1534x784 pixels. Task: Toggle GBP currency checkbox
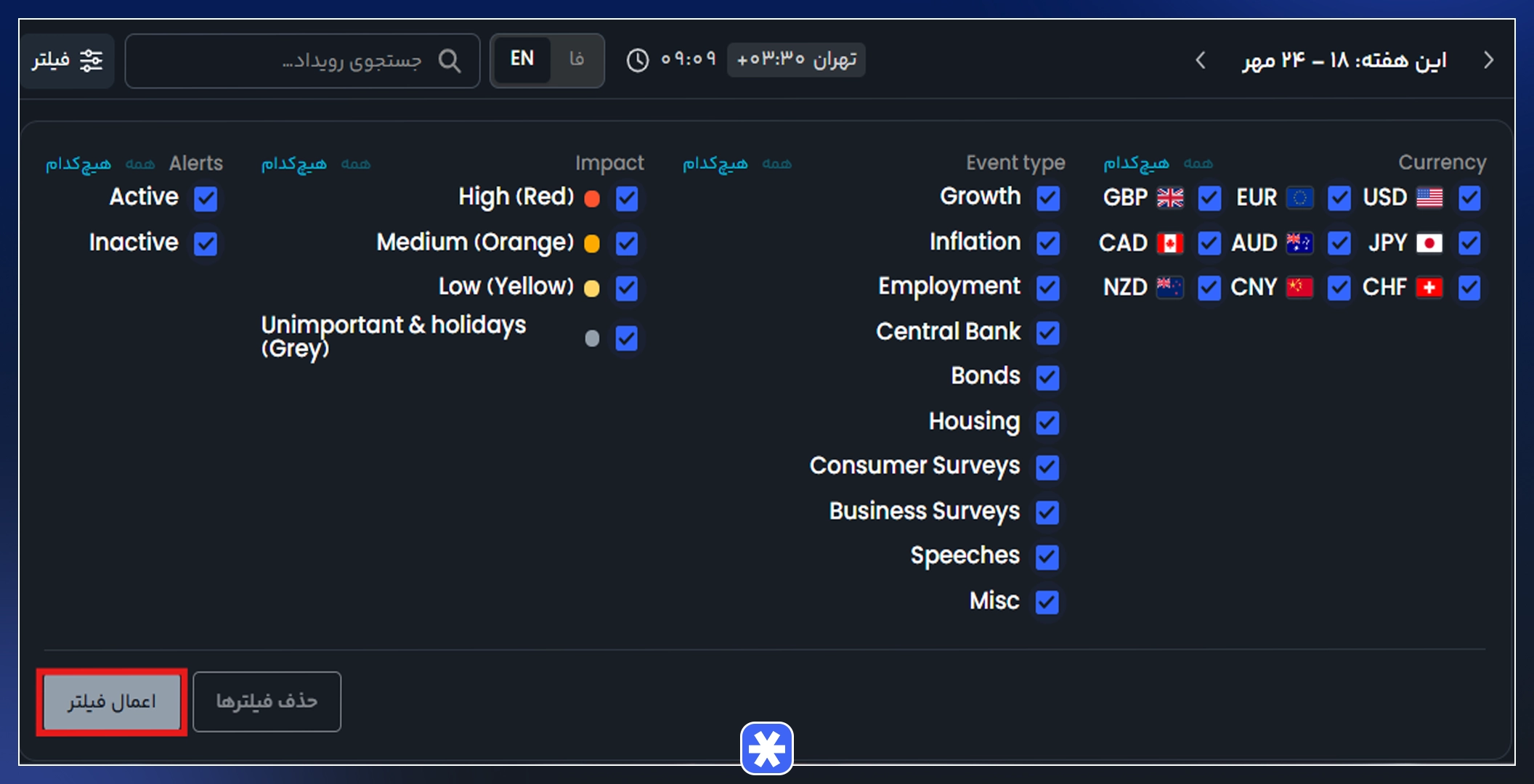coord(1209,198)
